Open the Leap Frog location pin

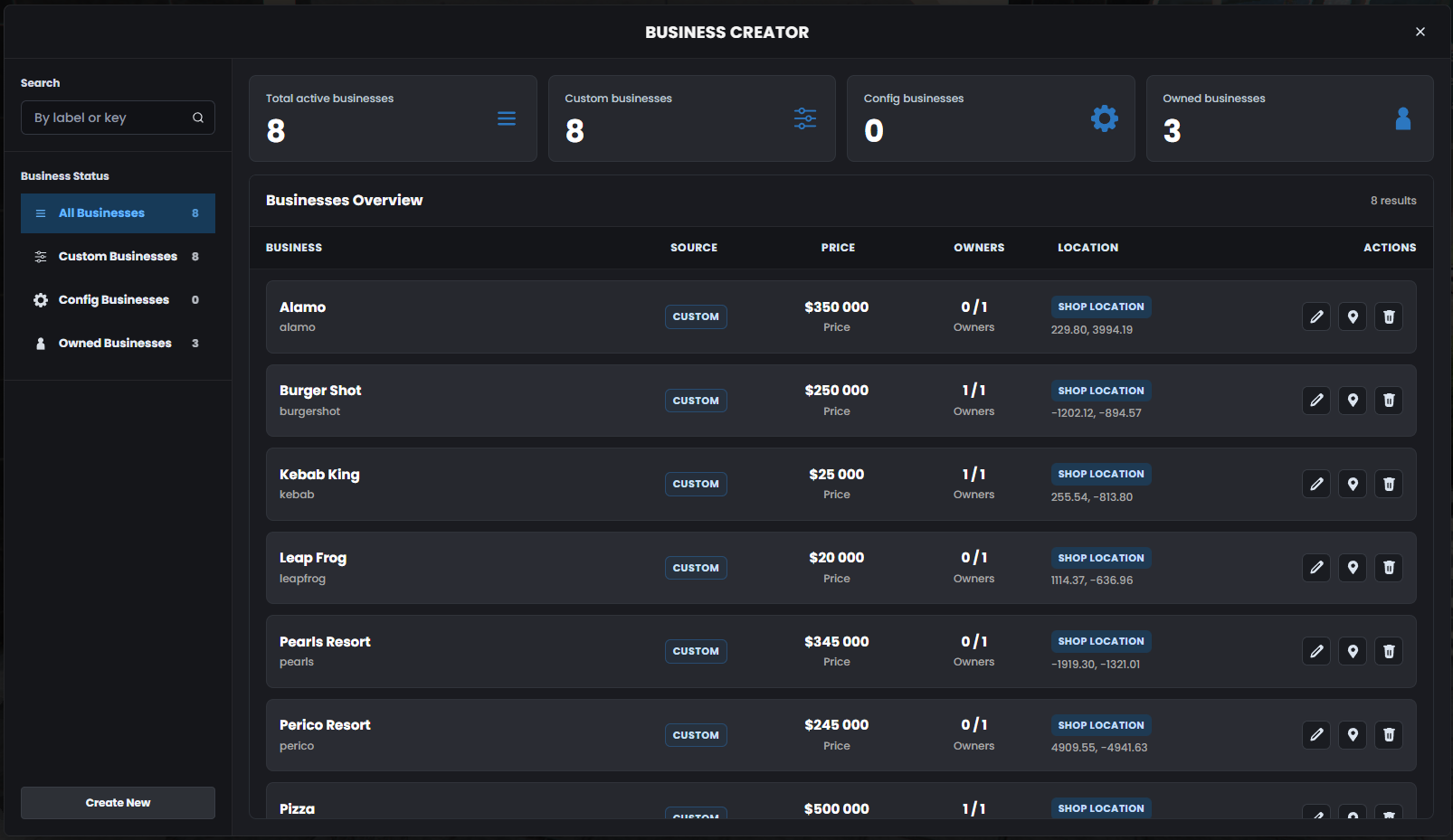click(x=1353, y=568)
